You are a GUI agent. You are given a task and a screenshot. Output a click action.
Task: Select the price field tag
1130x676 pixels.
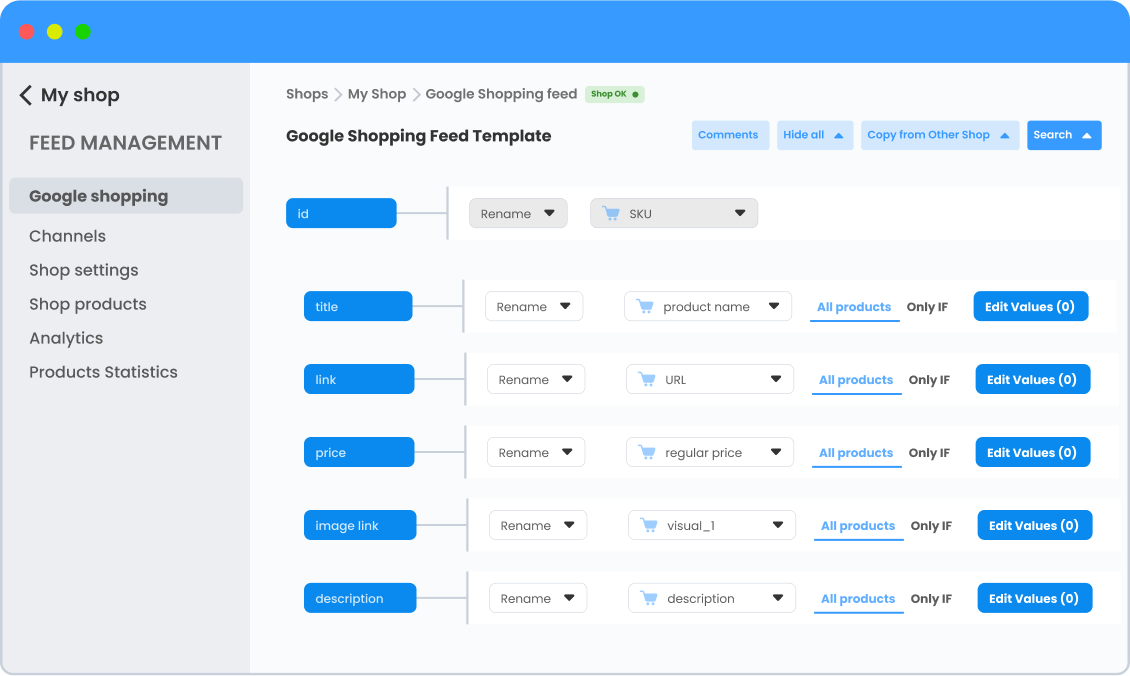click(x=359, y=452)
